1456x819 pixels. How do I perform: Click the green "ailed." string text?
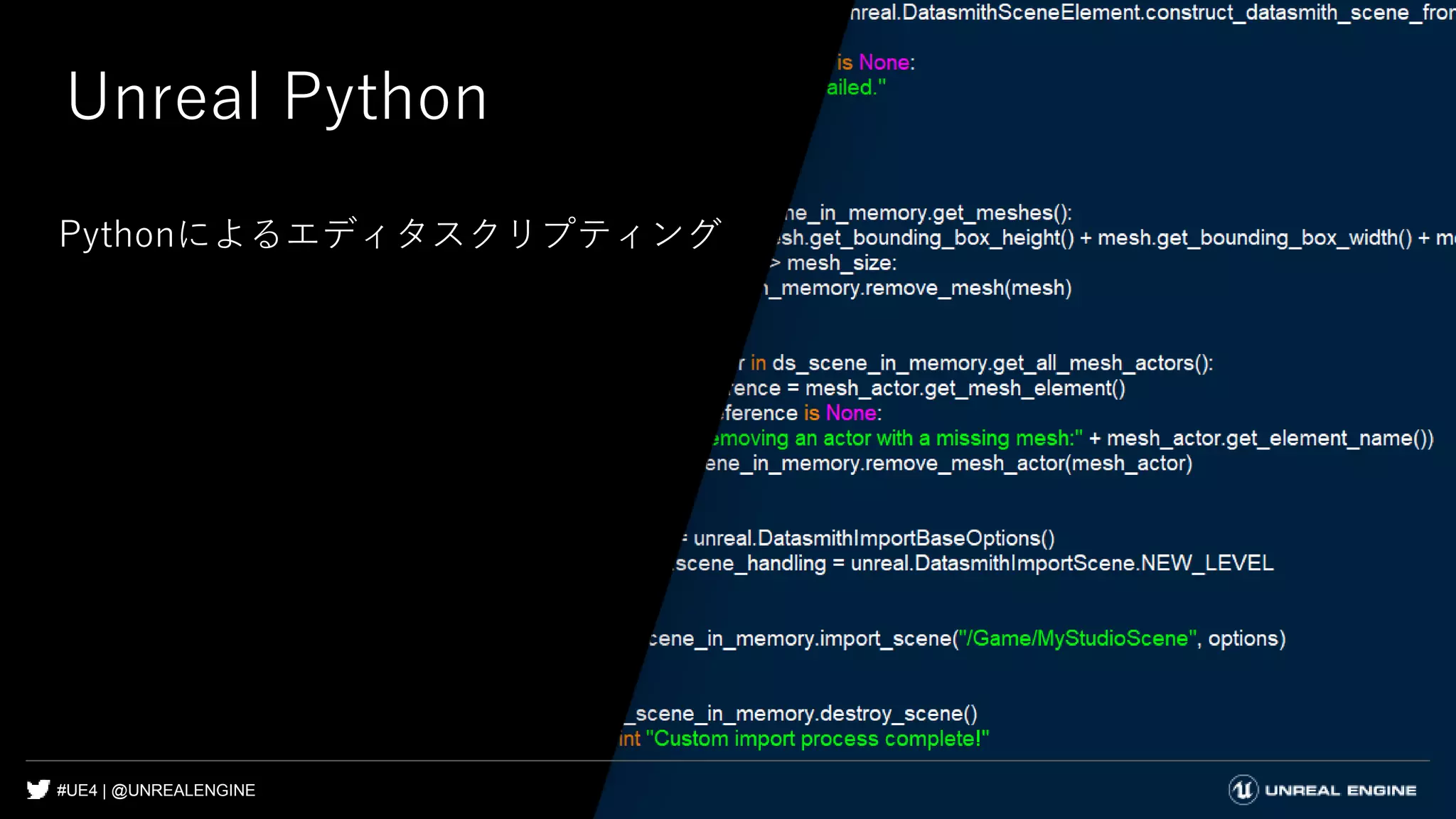click(x=856, y=87)
